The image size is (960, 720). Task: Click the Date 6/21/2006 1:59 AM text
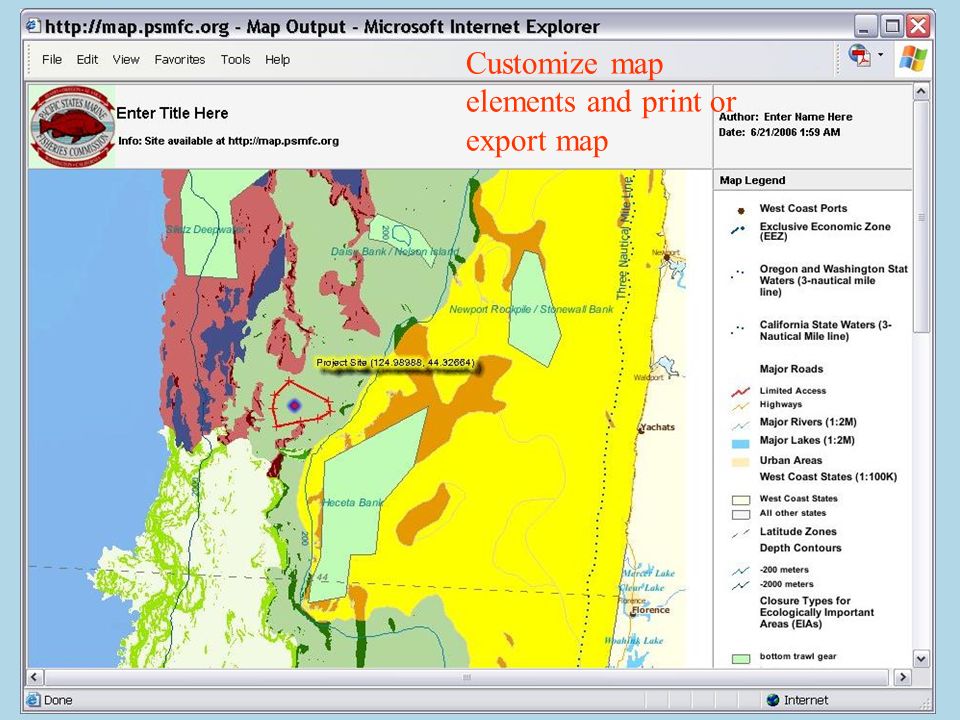pyautogui.click(x=779, y=132)
